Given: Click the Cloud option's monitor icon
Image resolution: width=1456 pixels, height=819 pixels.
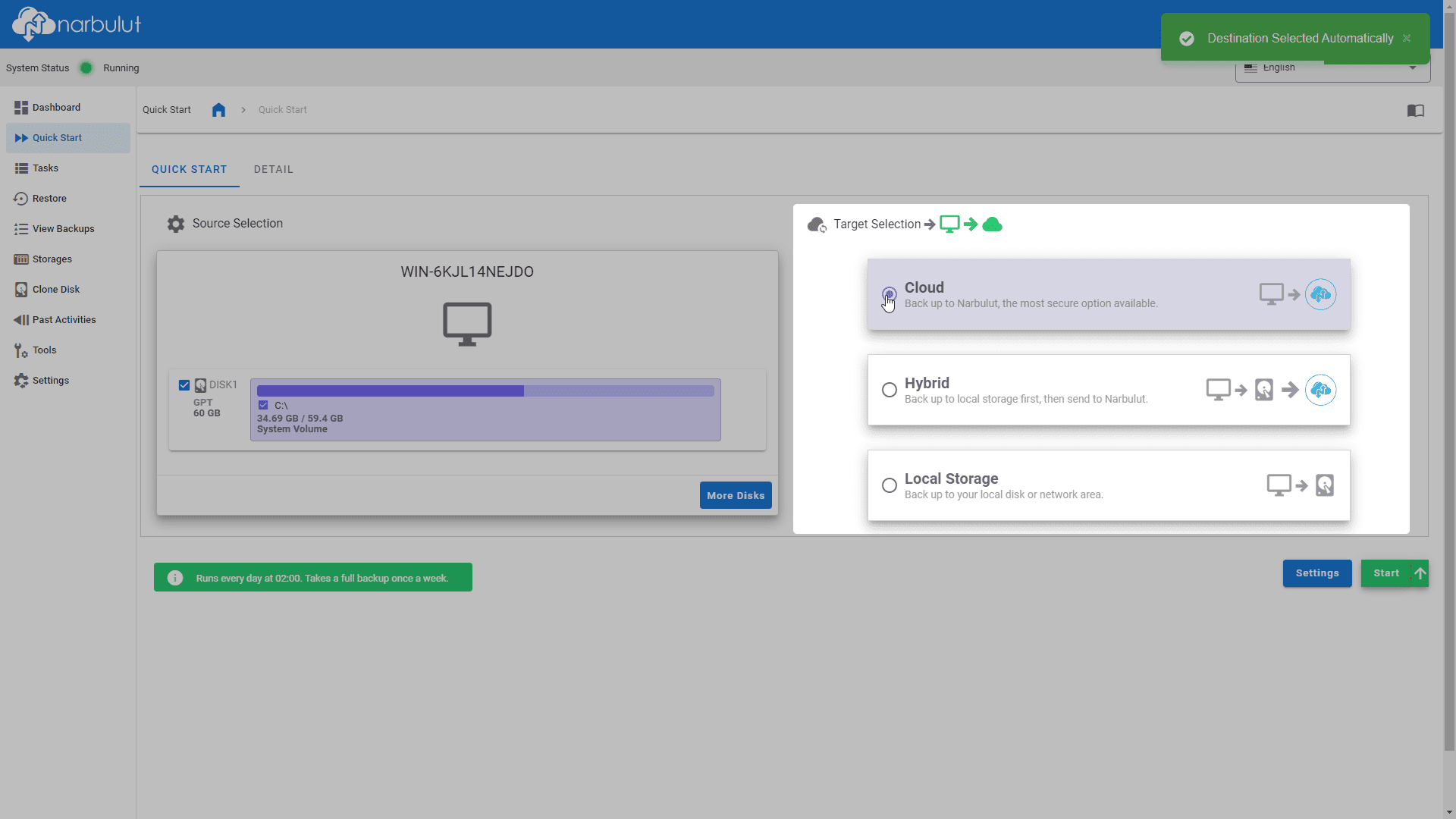Looking at the screenshot, I should pos(1272,294).
